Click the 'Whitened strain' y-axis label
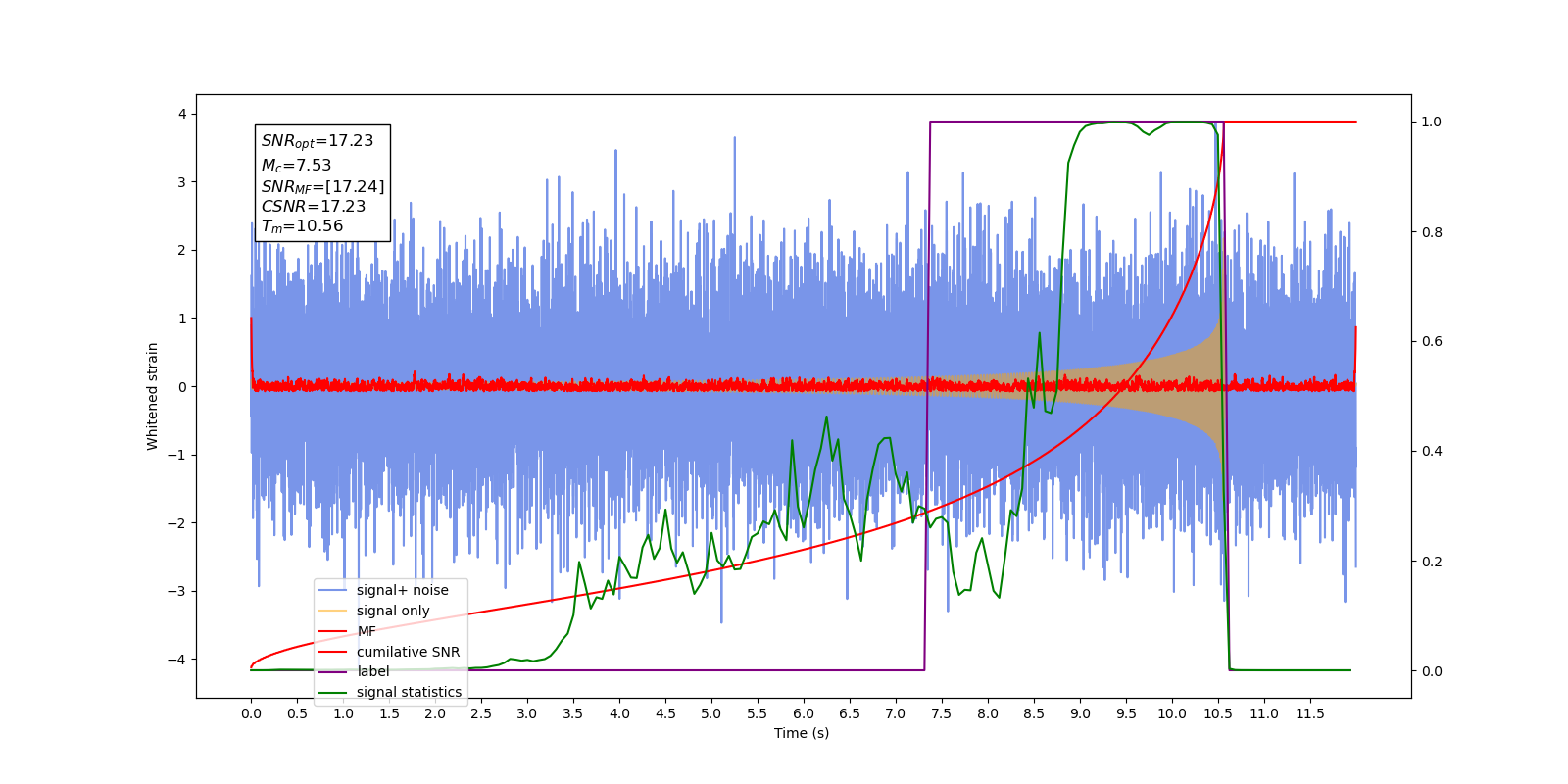Screen dimensions: 1568x784 pyautogui.click(x=152, y=396)
